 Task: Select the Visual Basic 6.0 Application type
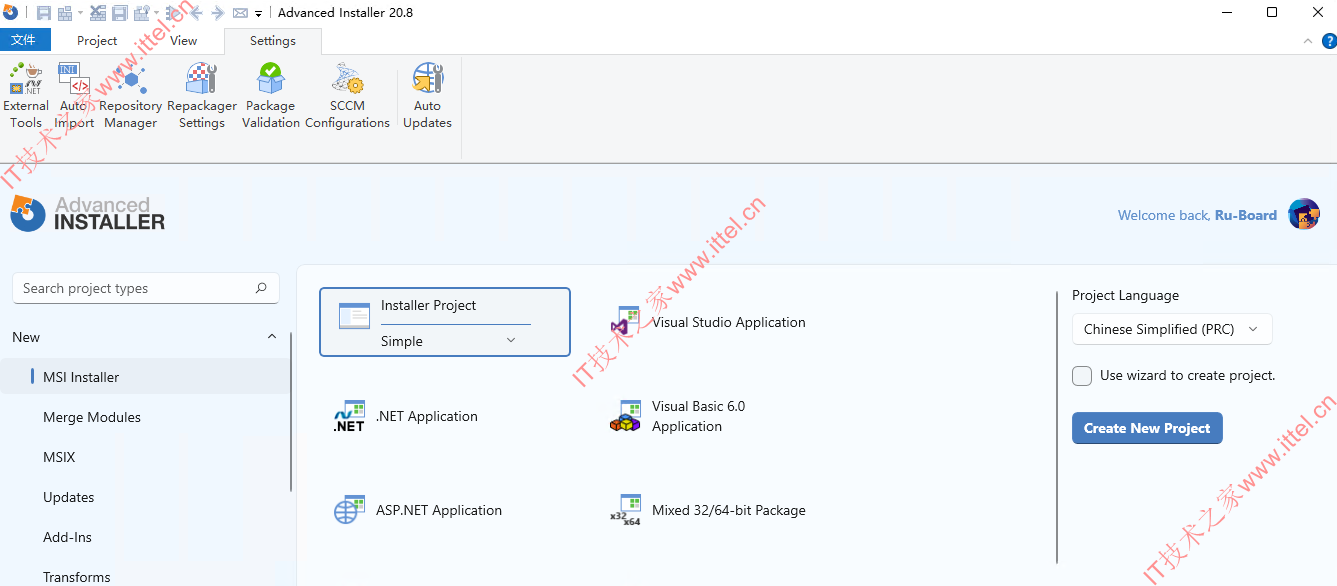point(678,416)
